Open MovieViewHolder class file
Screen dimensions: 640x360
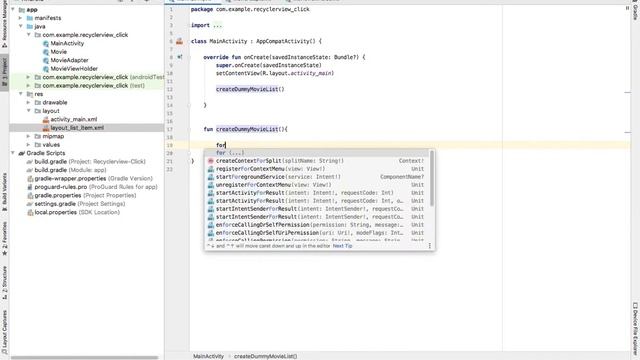pyautogui.click(x=74, y=69)
